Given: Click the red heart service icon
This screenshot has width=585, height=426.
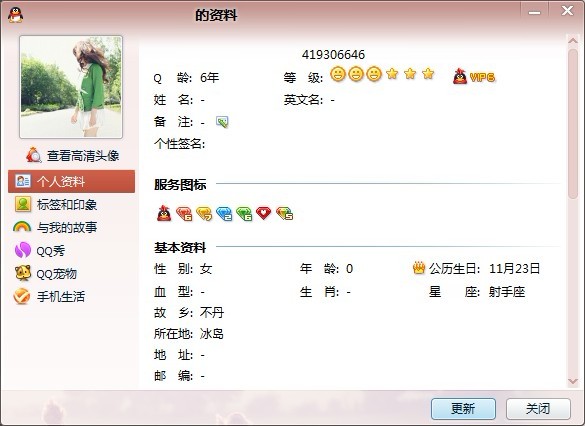Looking at the screenshot, I should (x=264, y=213).
